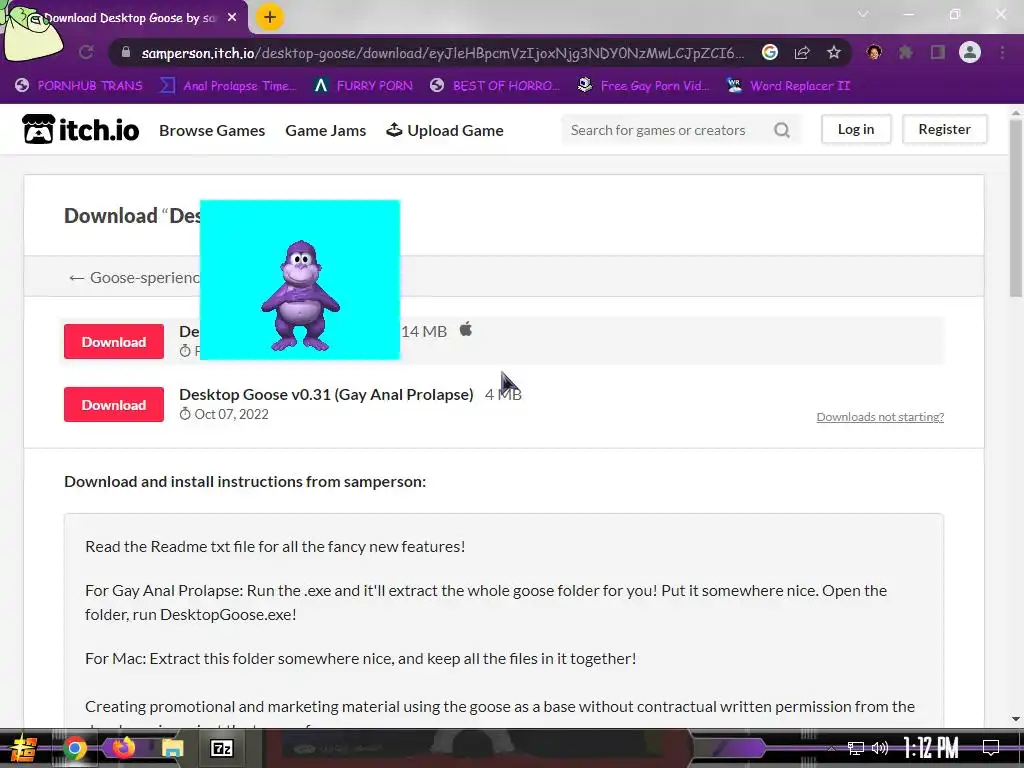Download the 14 MB Mac version

coord(114,342)
